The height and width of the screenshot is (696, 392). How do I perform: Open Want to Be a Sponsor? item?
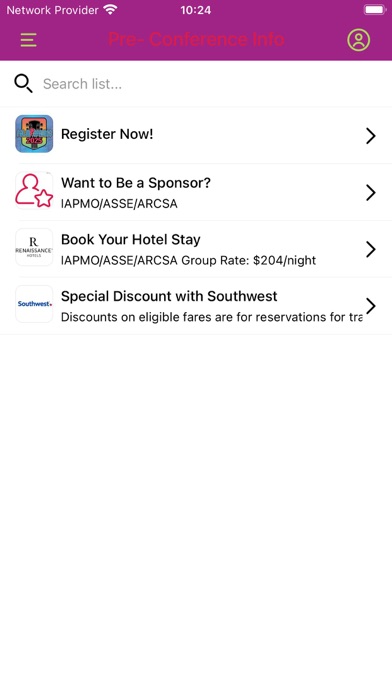coord(196,192)
